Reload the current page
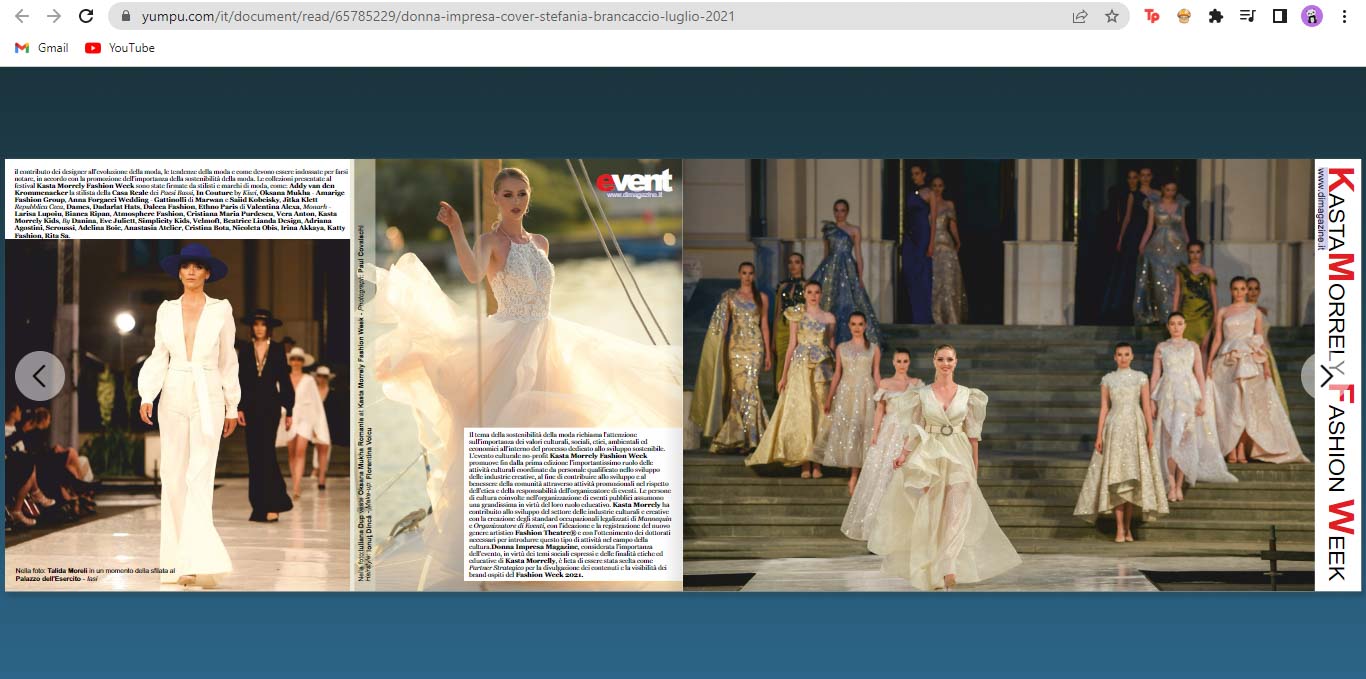 [x=86, y=16]
